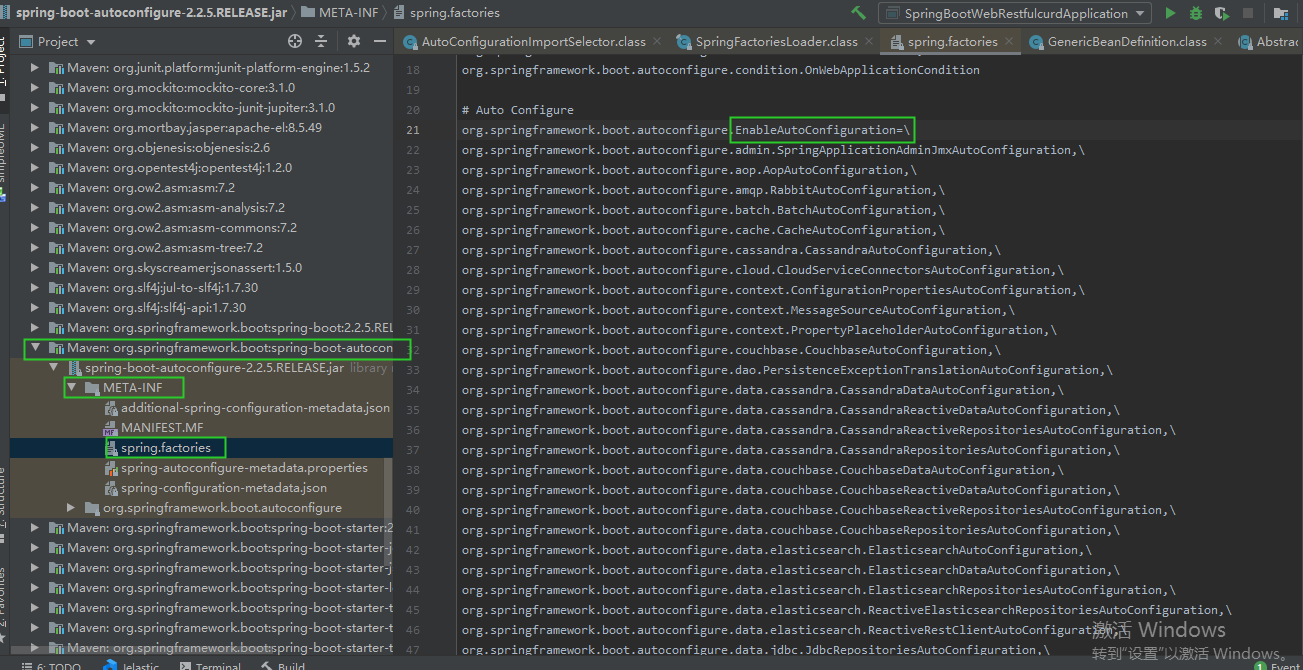
Task: Select the spring.factories editor tab
Action: 951,41
